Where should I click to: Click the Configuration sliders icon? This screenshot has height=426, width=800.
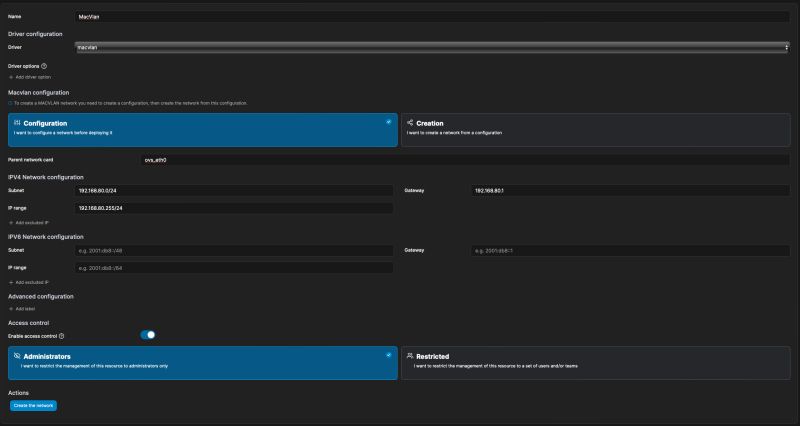(x=17, y=123)
